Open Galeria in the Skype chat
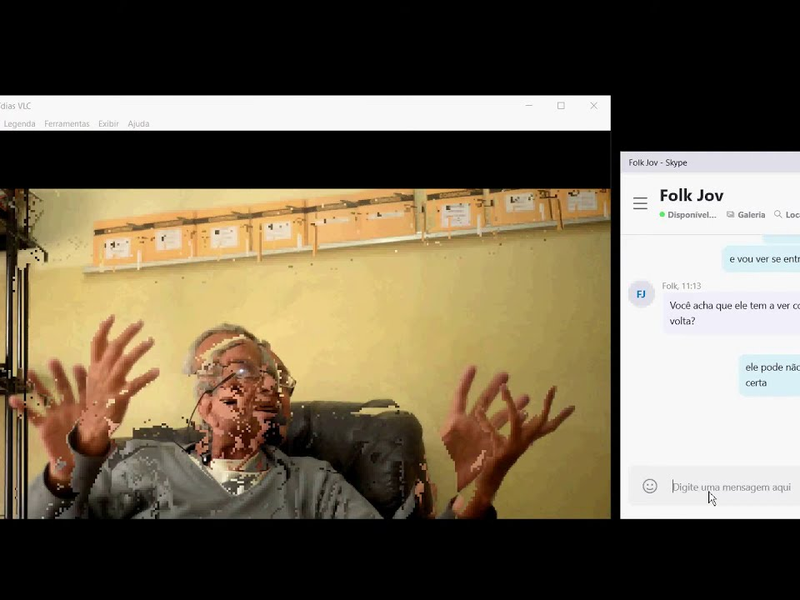Image resolution: width=800 pixels, height=600 pixels. 751,215
